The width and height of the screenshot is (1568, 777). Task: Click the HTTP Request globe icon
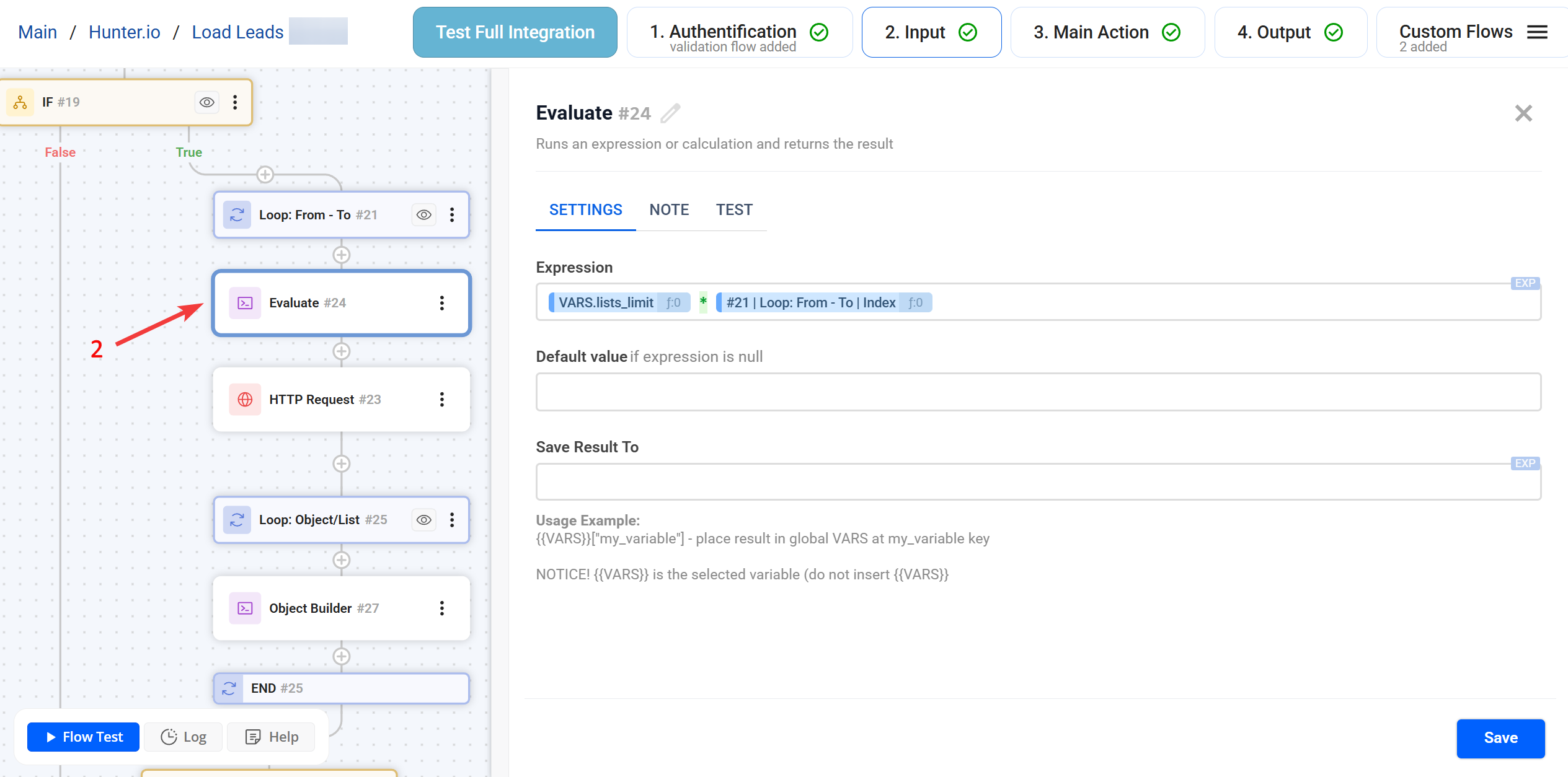(246, 400)
